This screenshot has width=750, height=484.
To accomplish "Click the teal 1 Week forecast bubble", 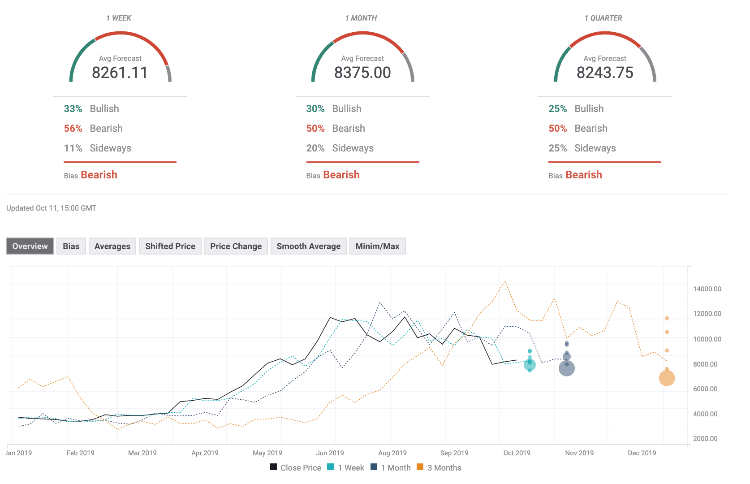I will click(530, 365).
